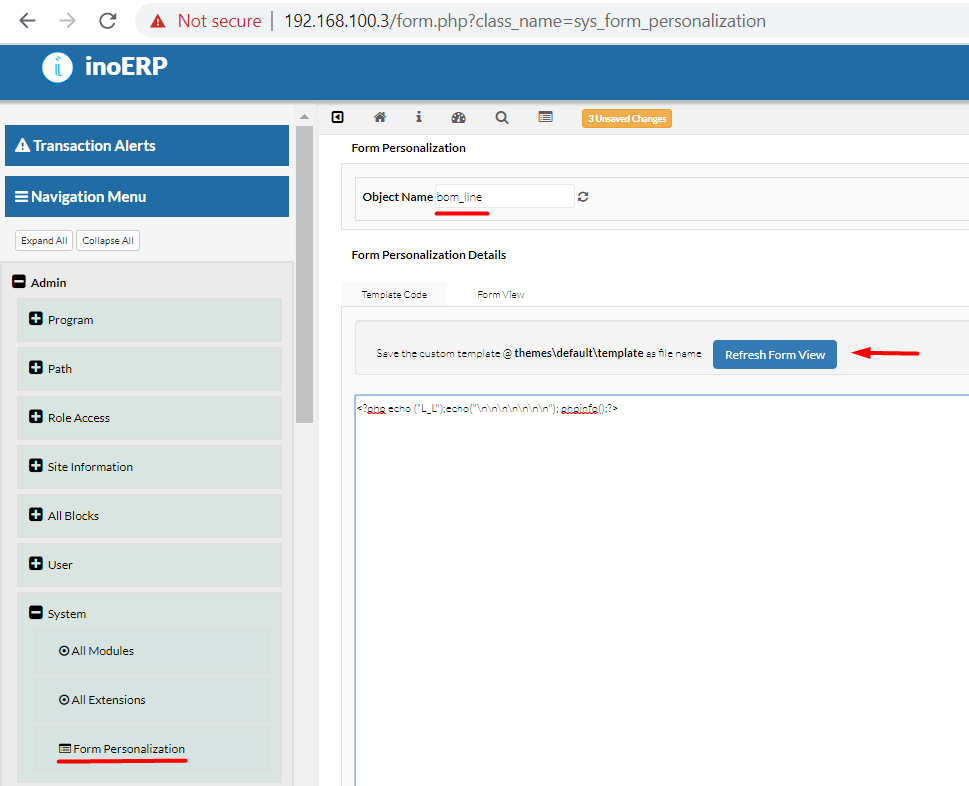
Task: Click the Refresh Form View button
Action: pyautogui.click(x=774, y=355)
